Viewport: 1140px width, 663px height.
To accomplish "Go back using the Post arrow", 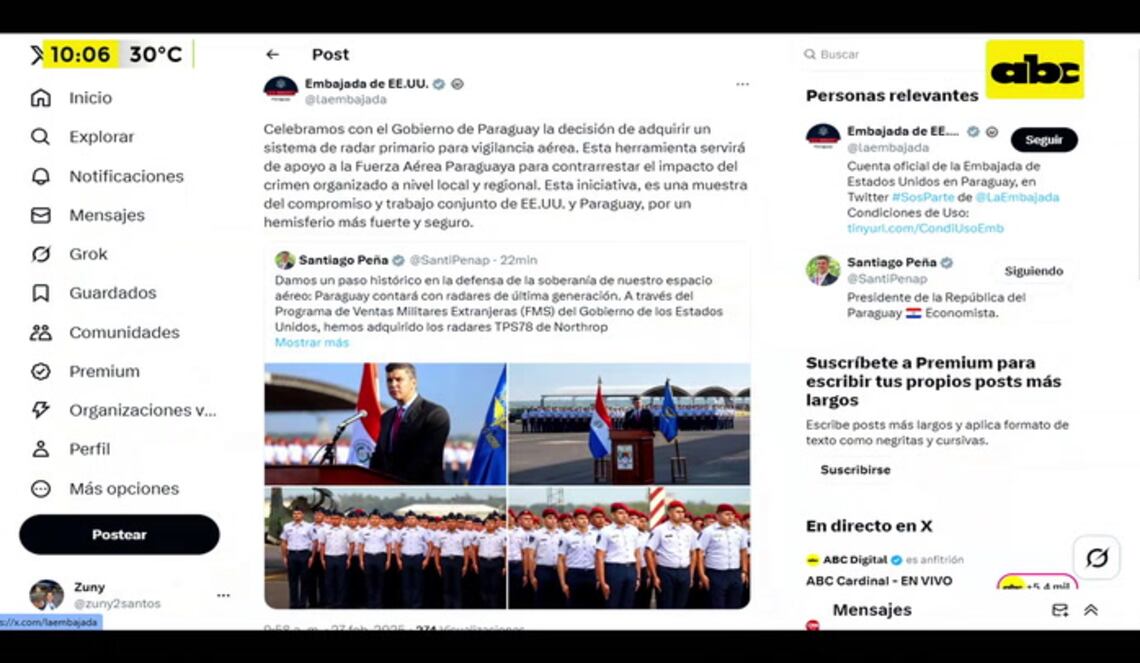I will [273, 55].
